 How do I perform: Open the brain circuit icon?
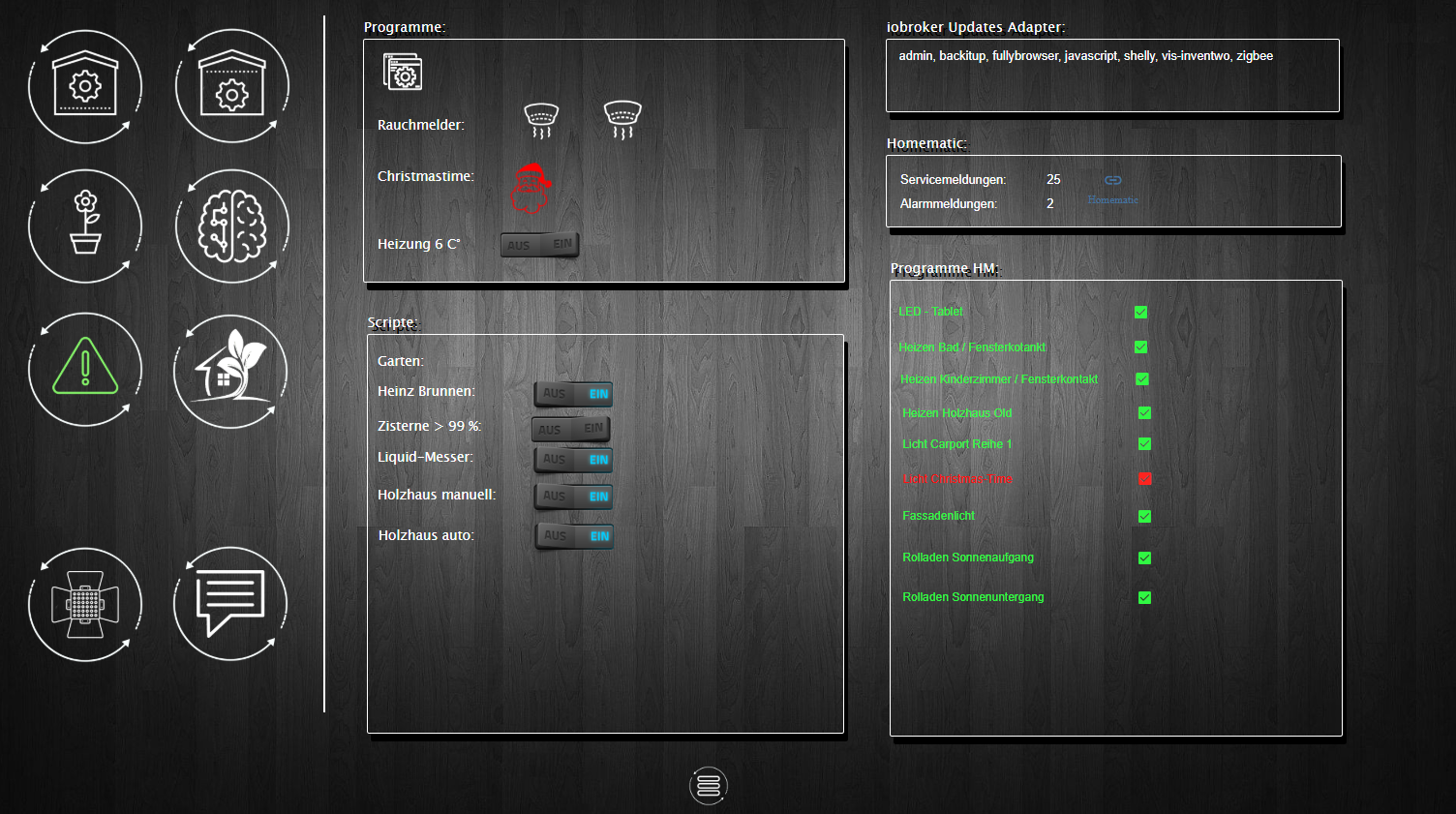[x=231, y=226]
